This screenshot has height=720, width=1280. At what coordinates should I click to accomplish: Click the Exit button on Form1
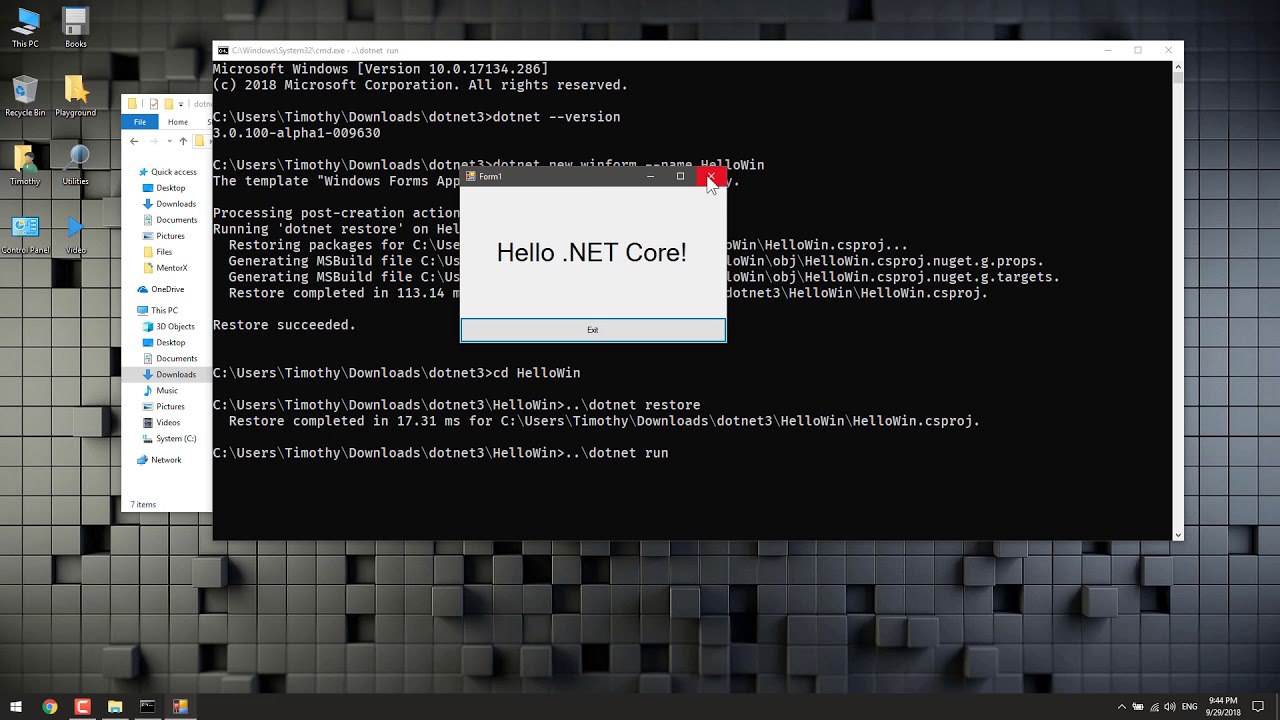coord(593,330)
